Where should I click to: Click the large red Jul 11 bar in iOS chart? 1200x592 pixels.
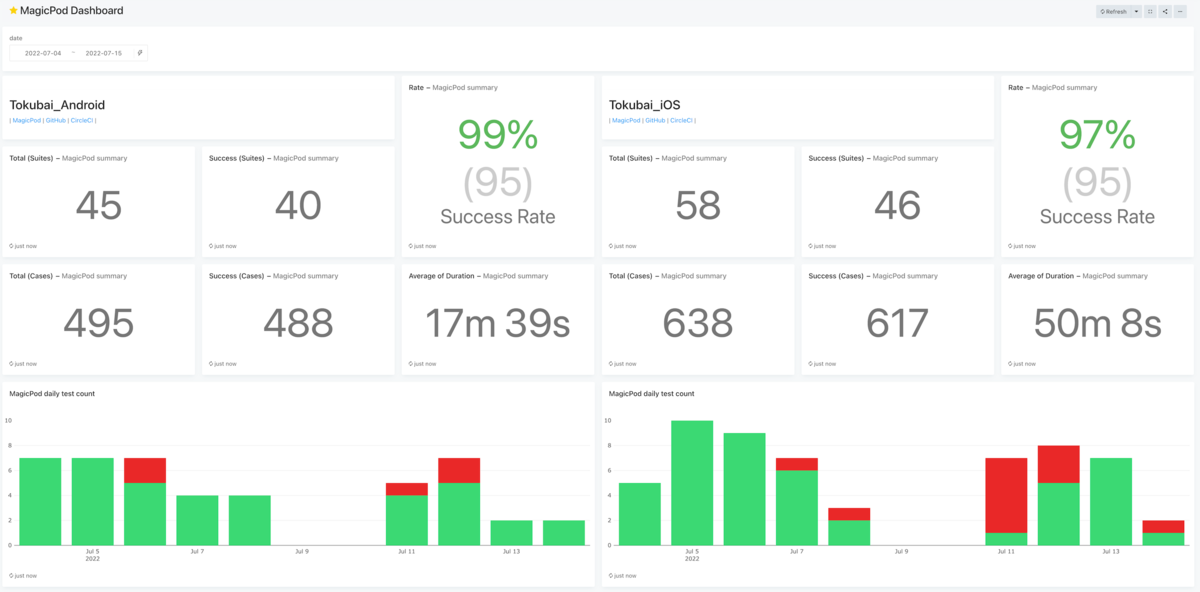point(1006,495)
